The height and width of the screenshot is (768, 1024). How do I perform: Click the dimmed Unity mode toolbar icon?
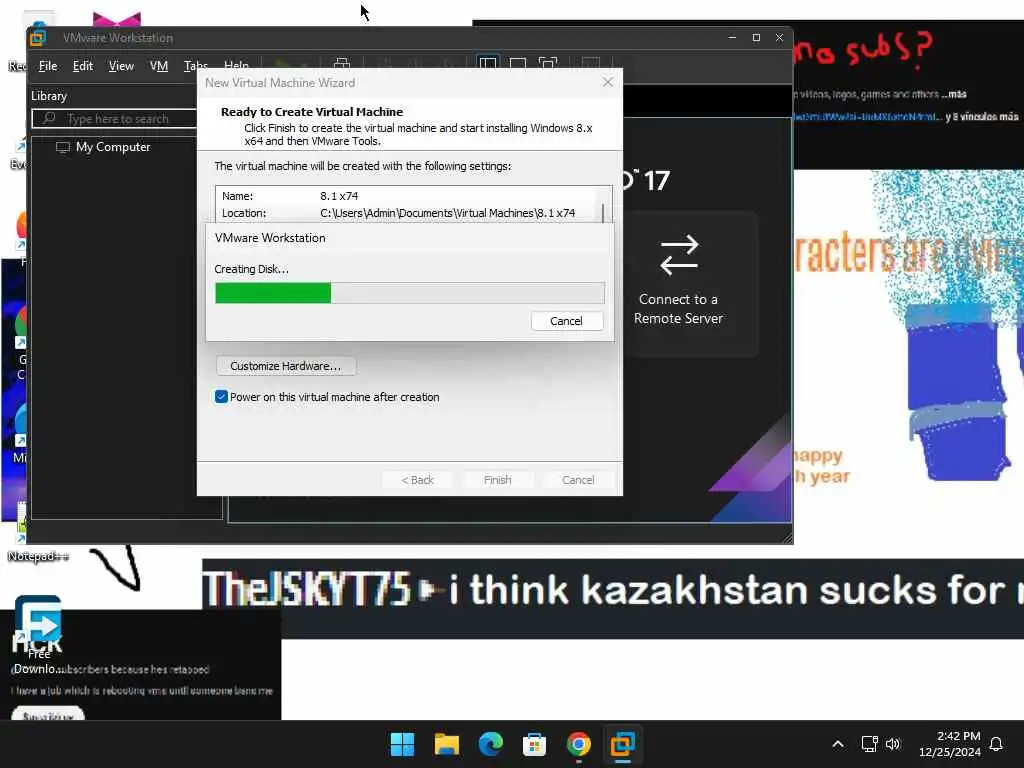pos(590,62)
